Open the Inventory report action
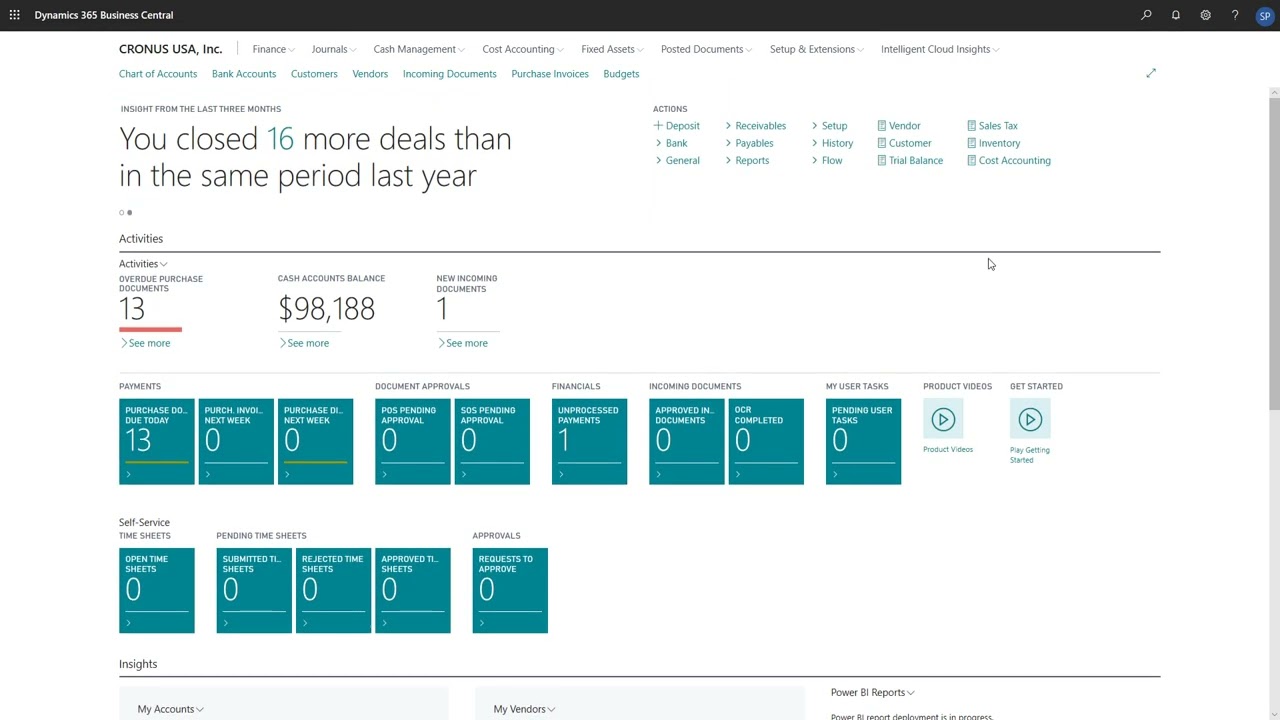The height and width of the screenshot is (720, 1280). coord(994,143)
